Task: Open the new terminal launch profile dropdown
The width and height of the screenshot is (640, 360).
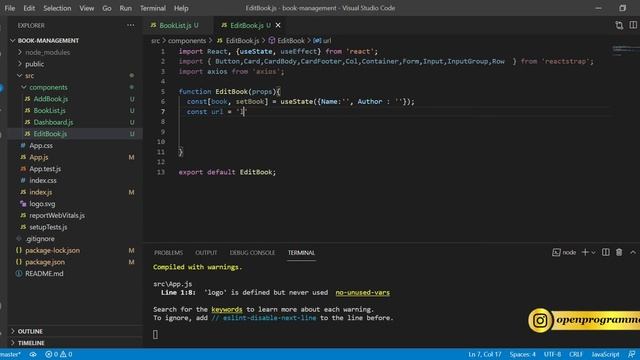Action: (593, 253)
